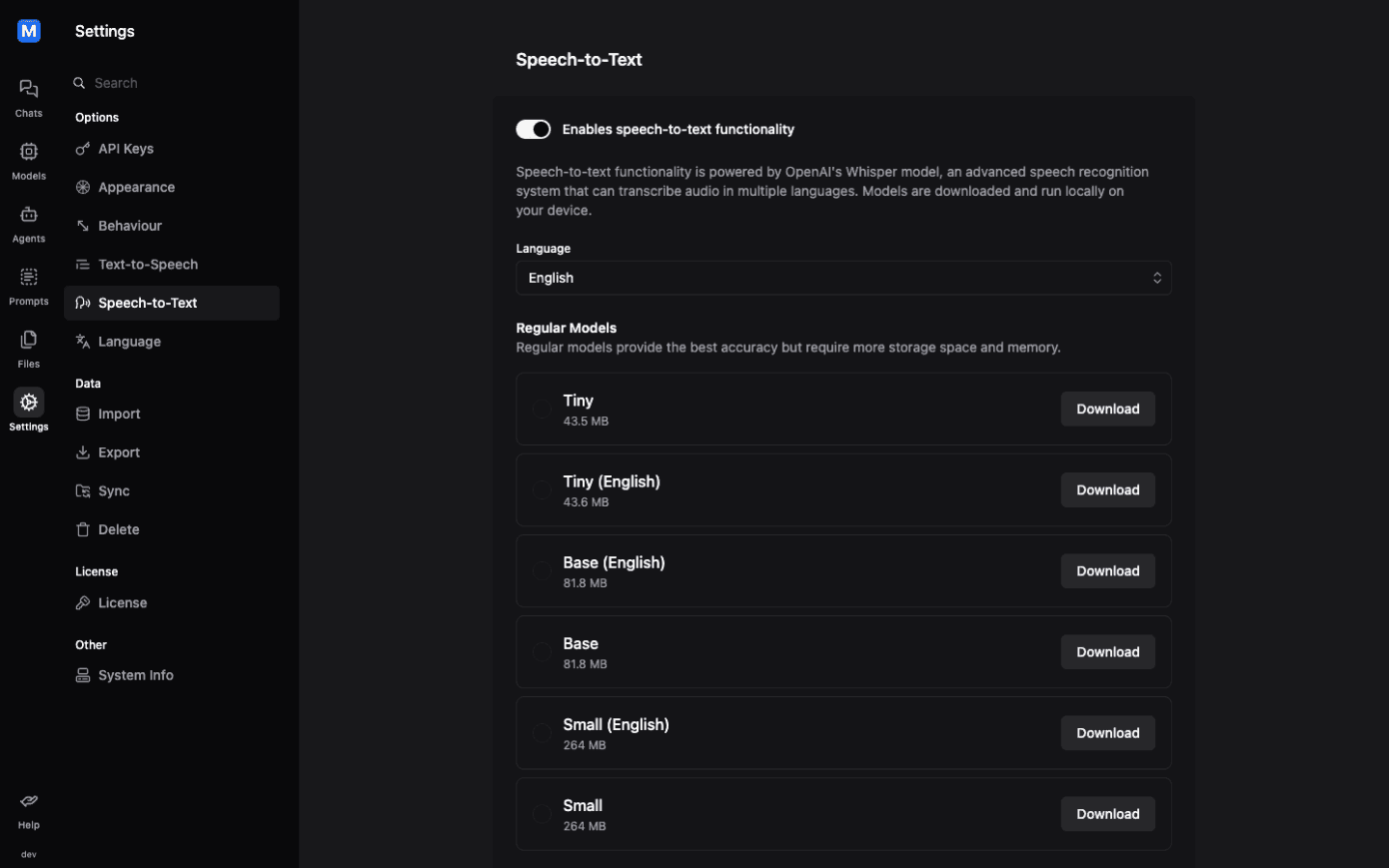Open the Files section icon
This screenshot has width=1389, height=868.
tap(29, 341)
